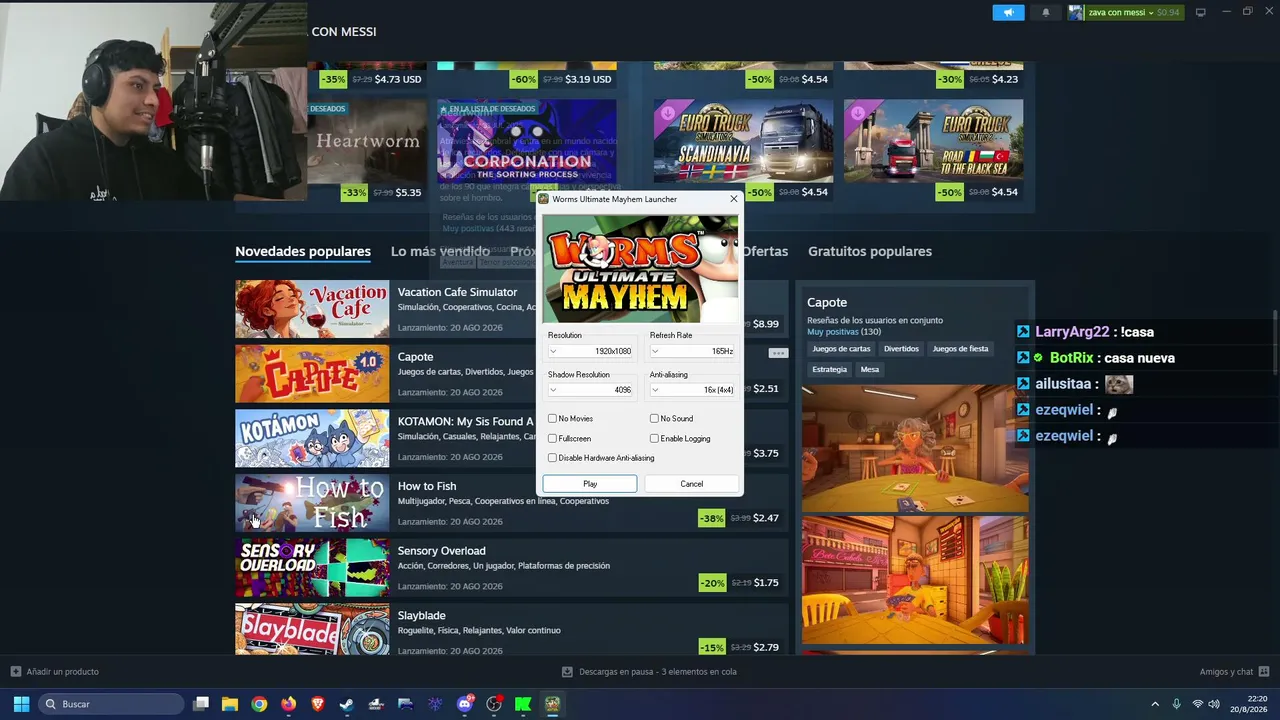This screenshot has width=1280, height=720.
Task: Turn on Enable Logging checkbox
Action: click(654, 439)
